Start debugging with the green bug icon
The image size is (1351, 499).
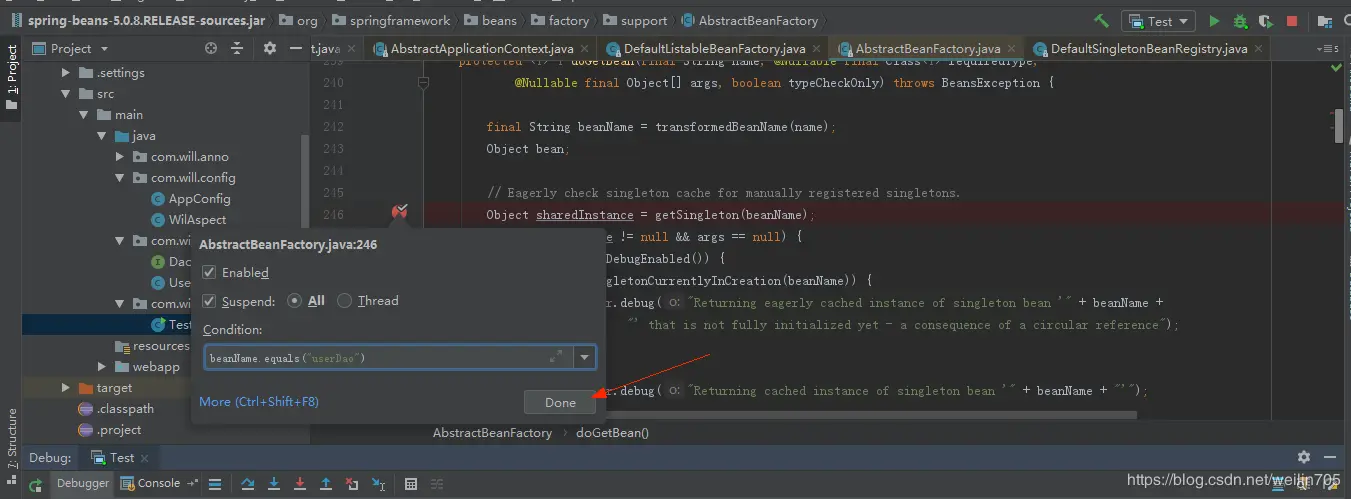(1240, 20)
